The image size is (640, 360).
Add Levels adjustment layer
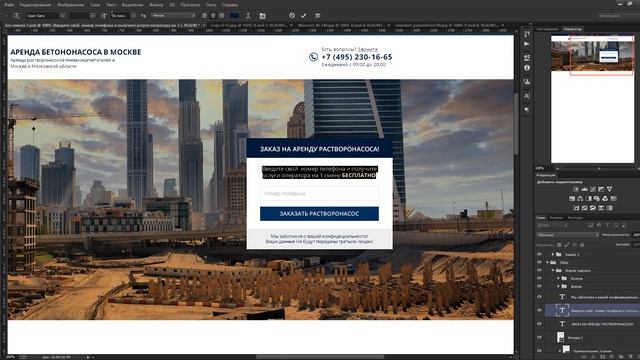click(x=584, y=189)
